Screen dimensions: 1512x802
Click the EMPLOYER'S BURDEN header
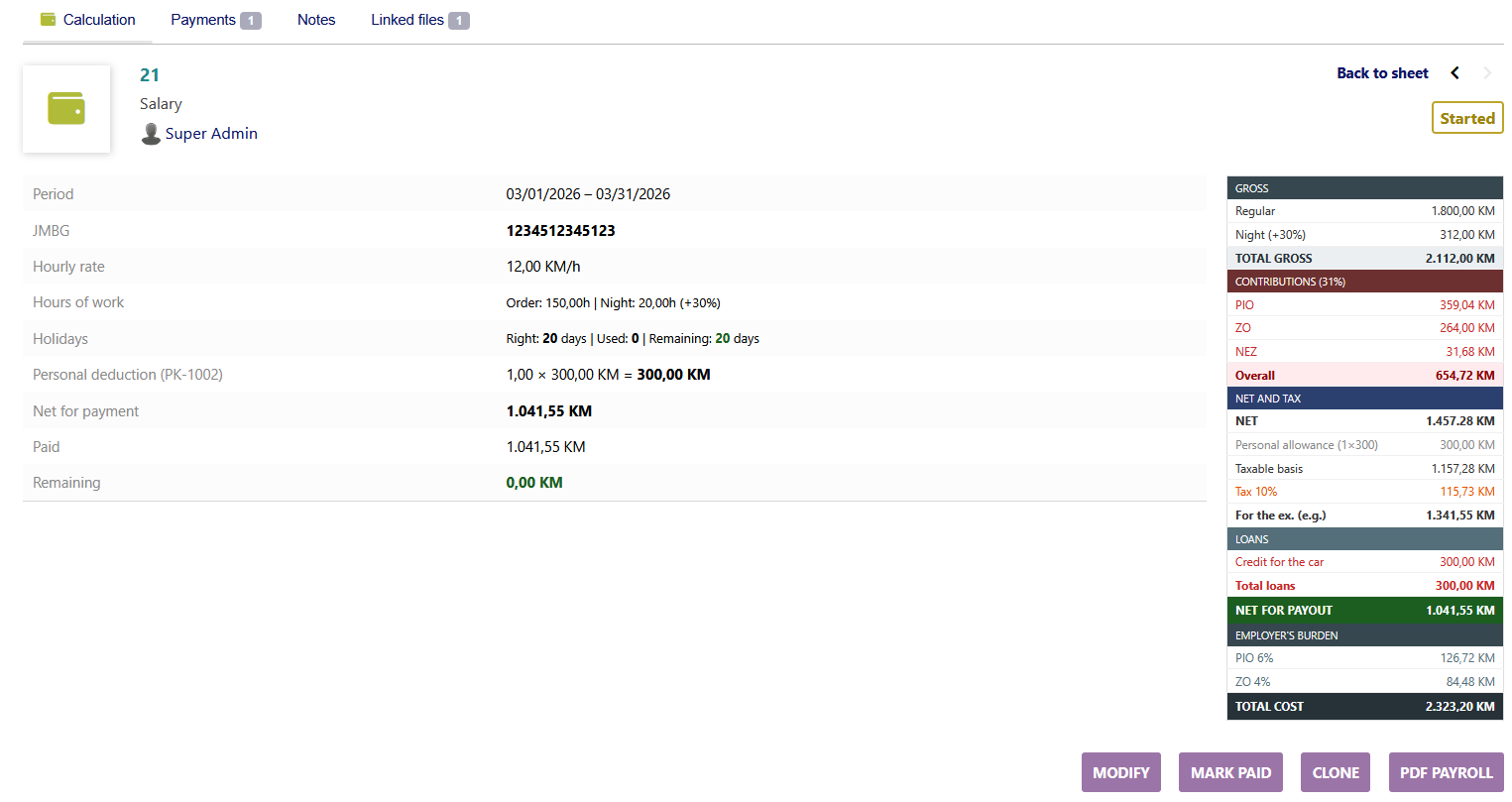tap(1365, 635)
